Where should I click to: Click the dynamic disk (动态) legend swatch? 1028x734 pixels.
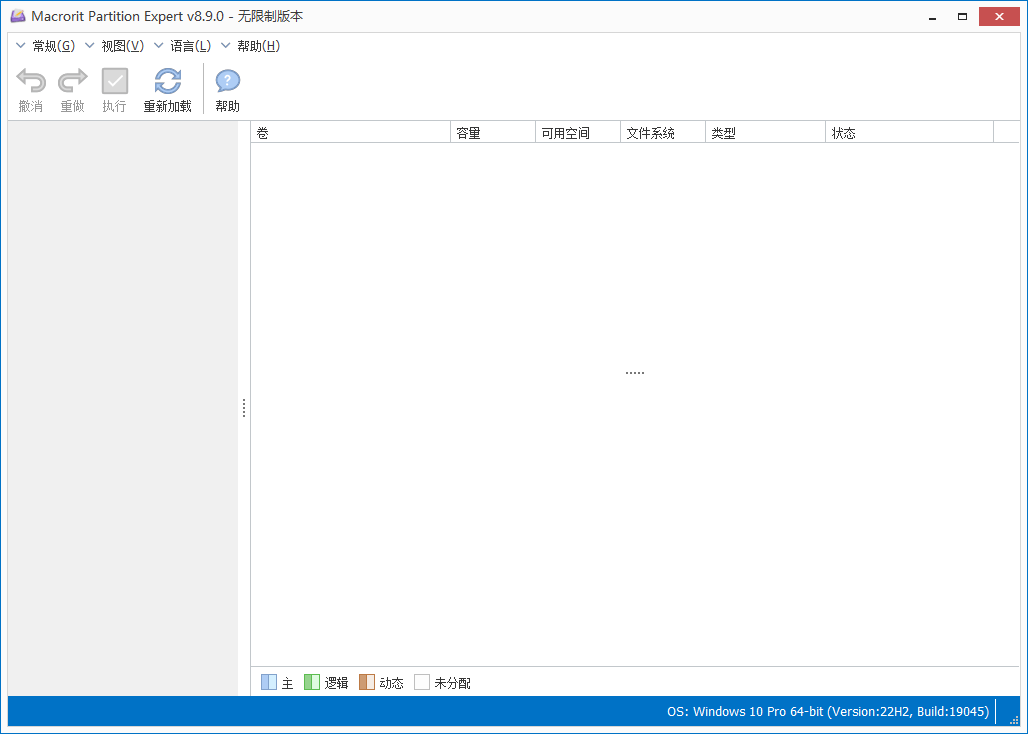[x=367, y=682]
